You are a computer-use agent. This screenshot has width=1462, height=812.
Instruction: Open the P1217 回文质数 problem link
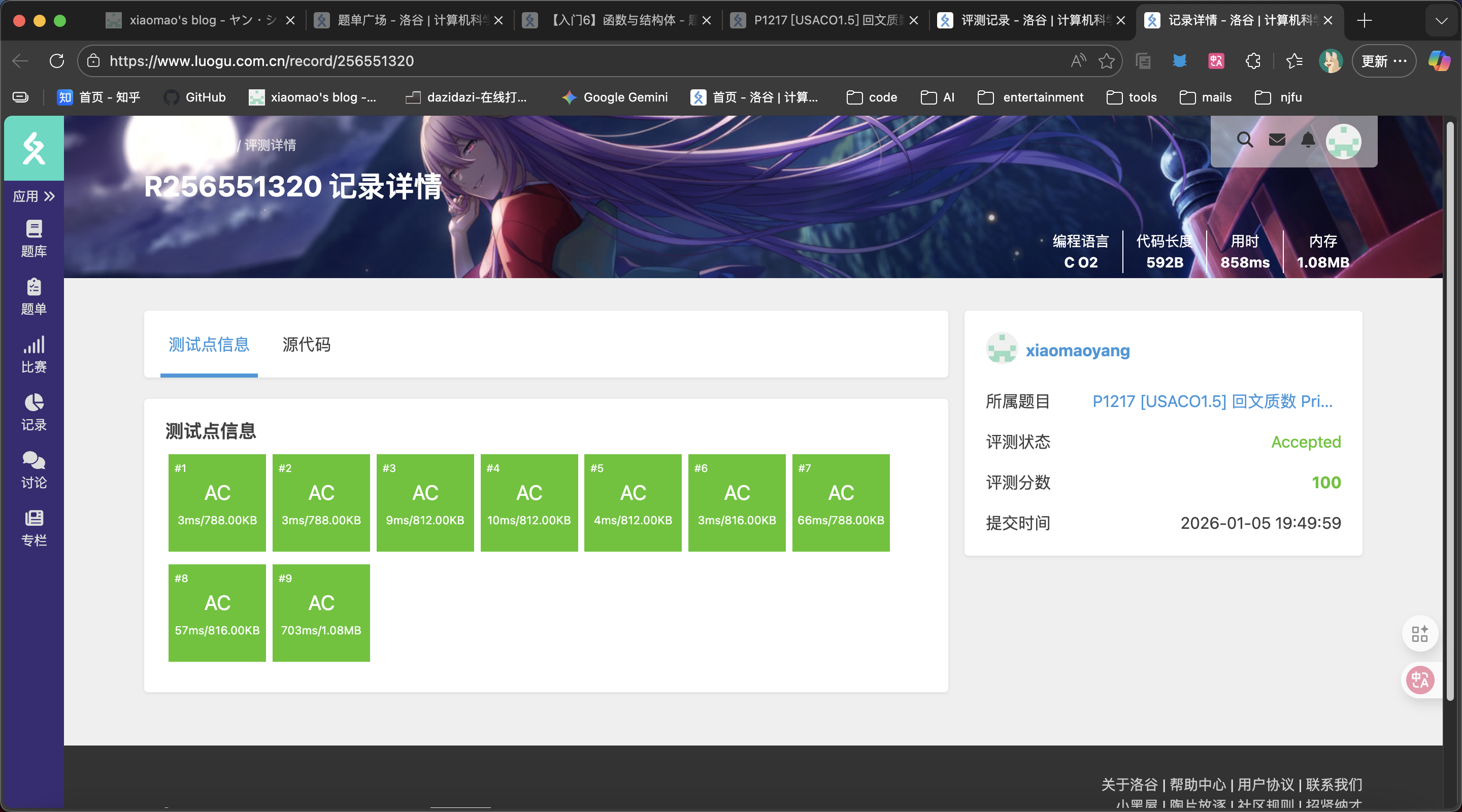coord(1212,401)
